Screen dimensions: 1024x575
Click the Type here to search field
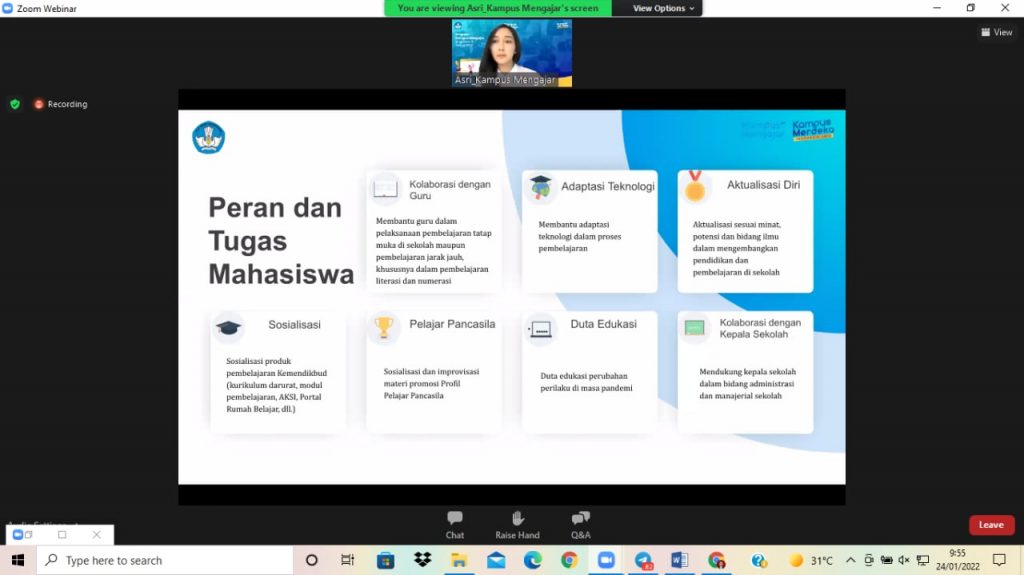166,560
